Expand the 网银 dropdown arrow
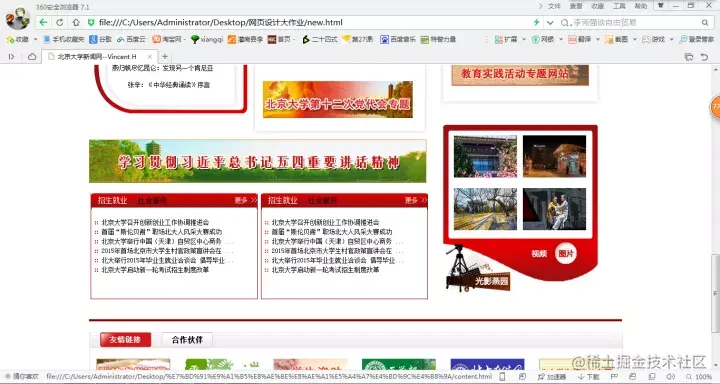 [x=561, y=40]
